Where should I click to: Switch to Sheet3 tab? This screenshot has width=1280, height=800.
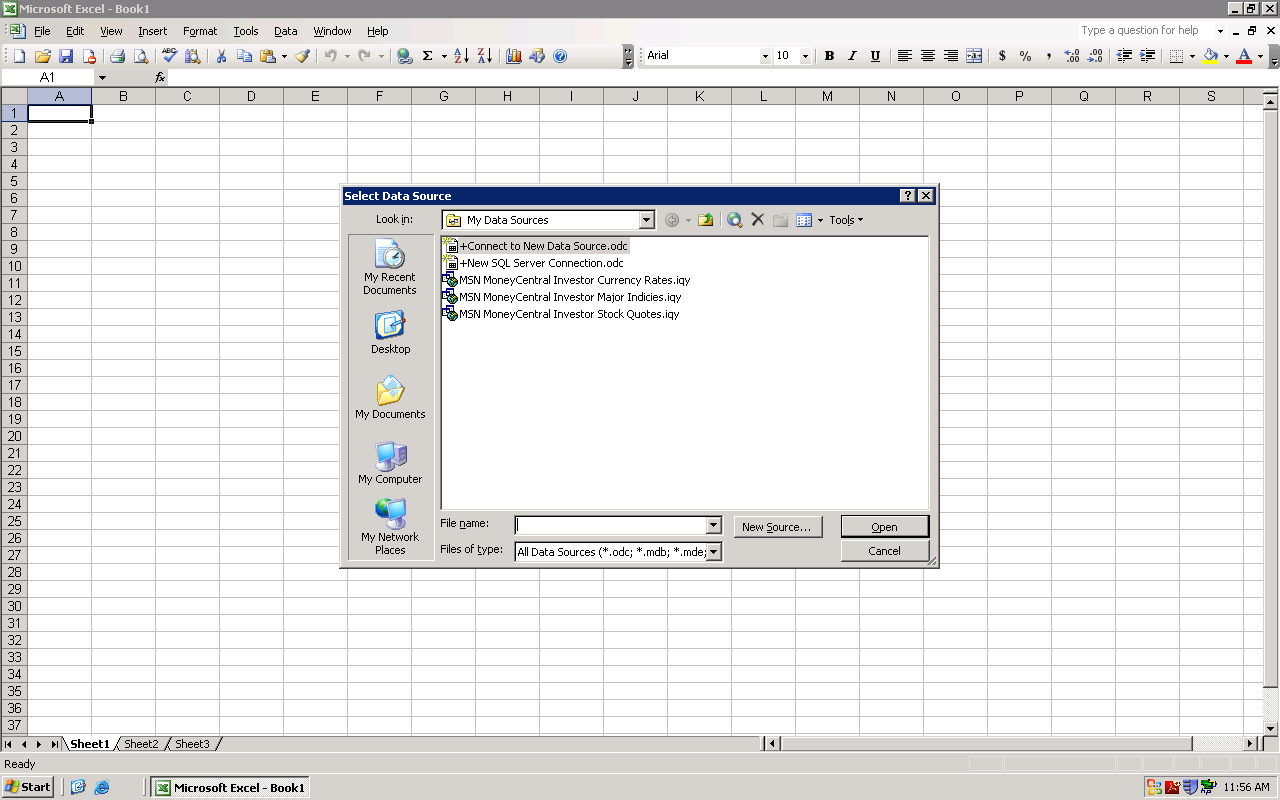coord(192,744)
